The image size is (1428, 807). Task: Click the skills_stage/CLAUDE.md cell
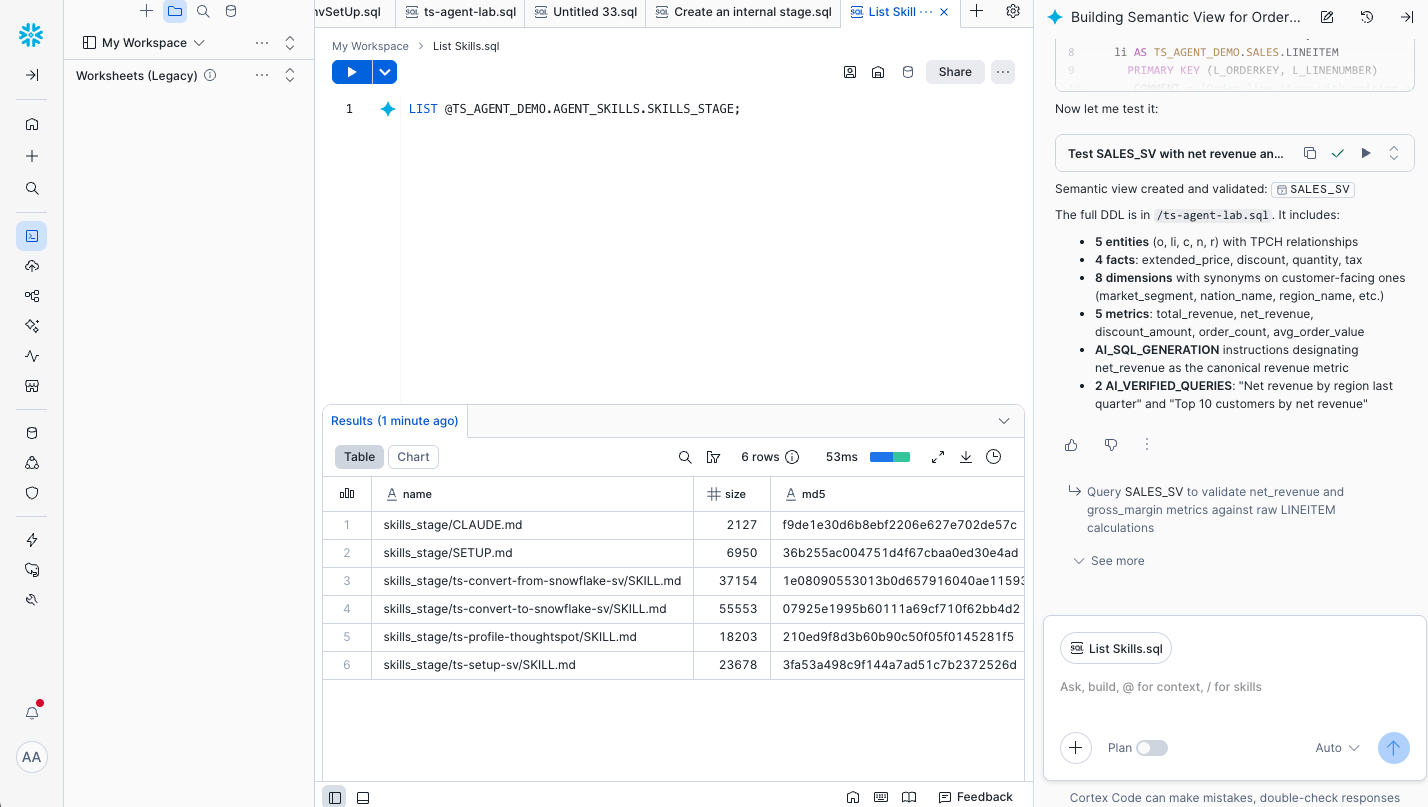tap(532, 524)
